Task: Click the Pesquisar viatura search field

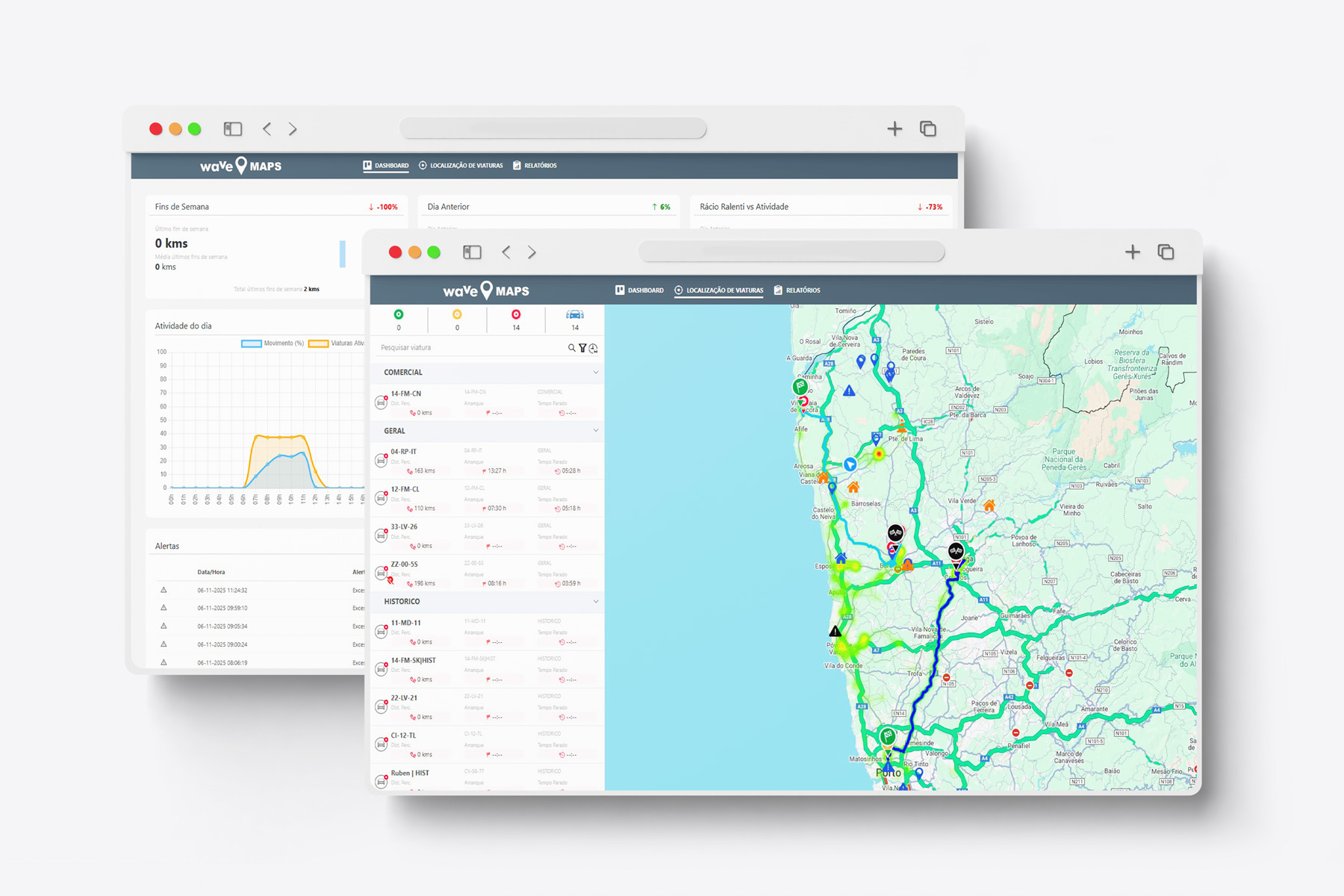Action: coord(470,348)
